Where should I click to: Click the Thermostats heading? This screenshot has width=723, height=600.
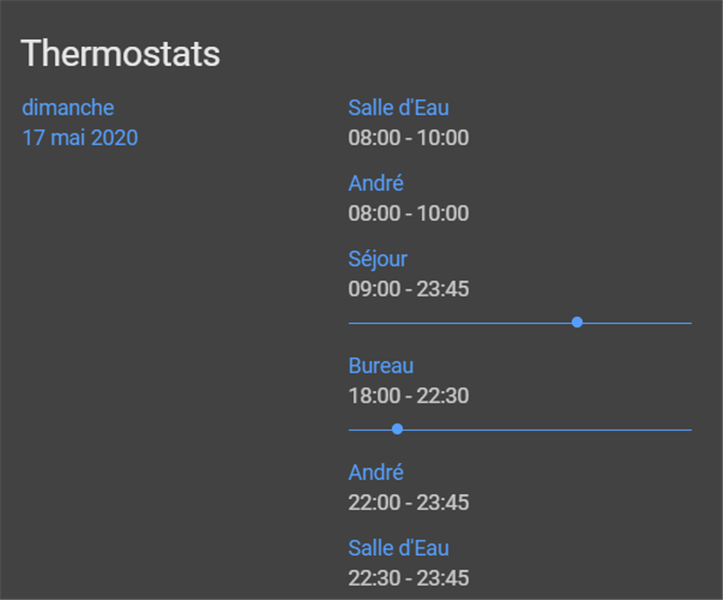(120, 54)
